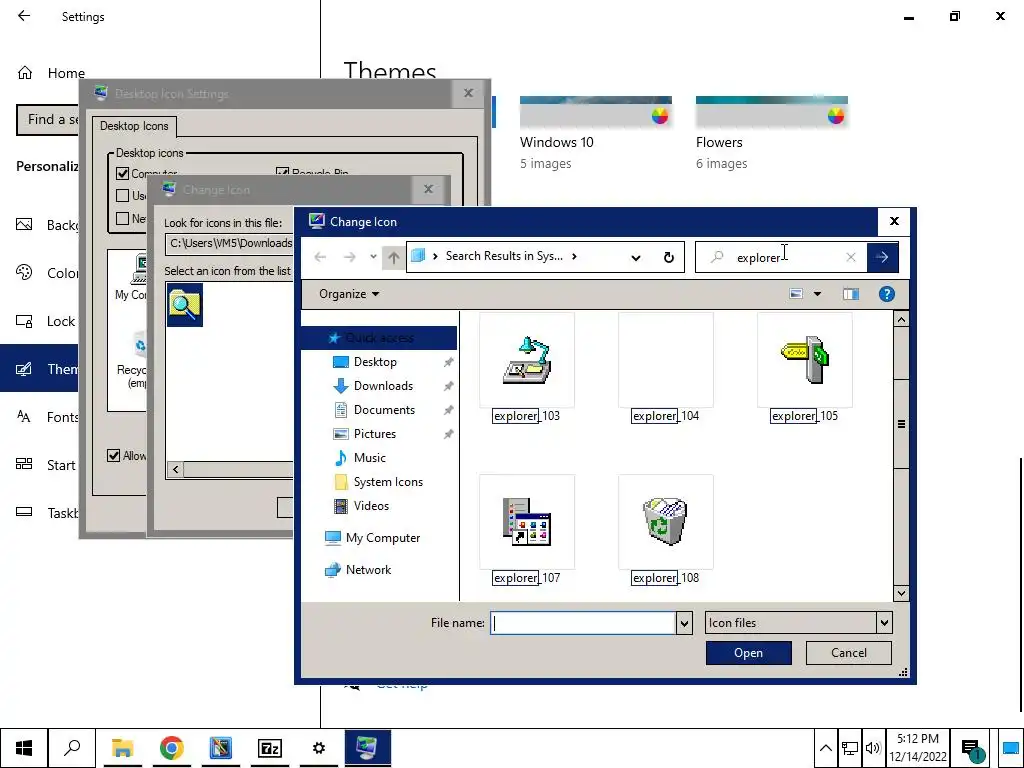This screenshot has height=768, width=1024.
Task: Open Colors settings page
Action: pos(46,273)
